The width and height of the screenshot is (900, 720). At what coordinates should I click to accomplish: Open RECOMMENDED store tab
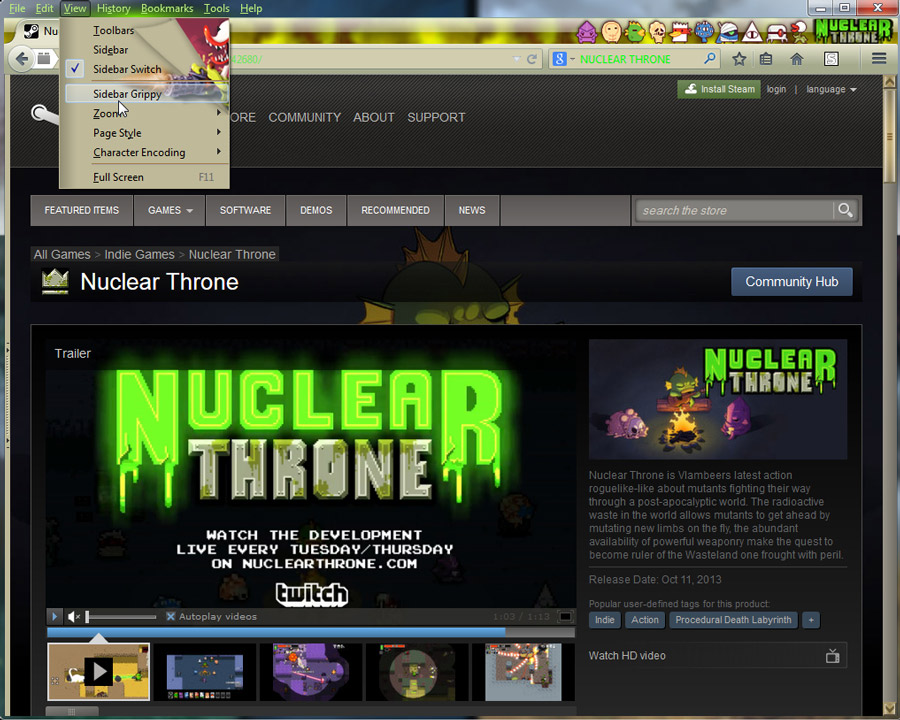pyautogui.click(x=395, y=210)
